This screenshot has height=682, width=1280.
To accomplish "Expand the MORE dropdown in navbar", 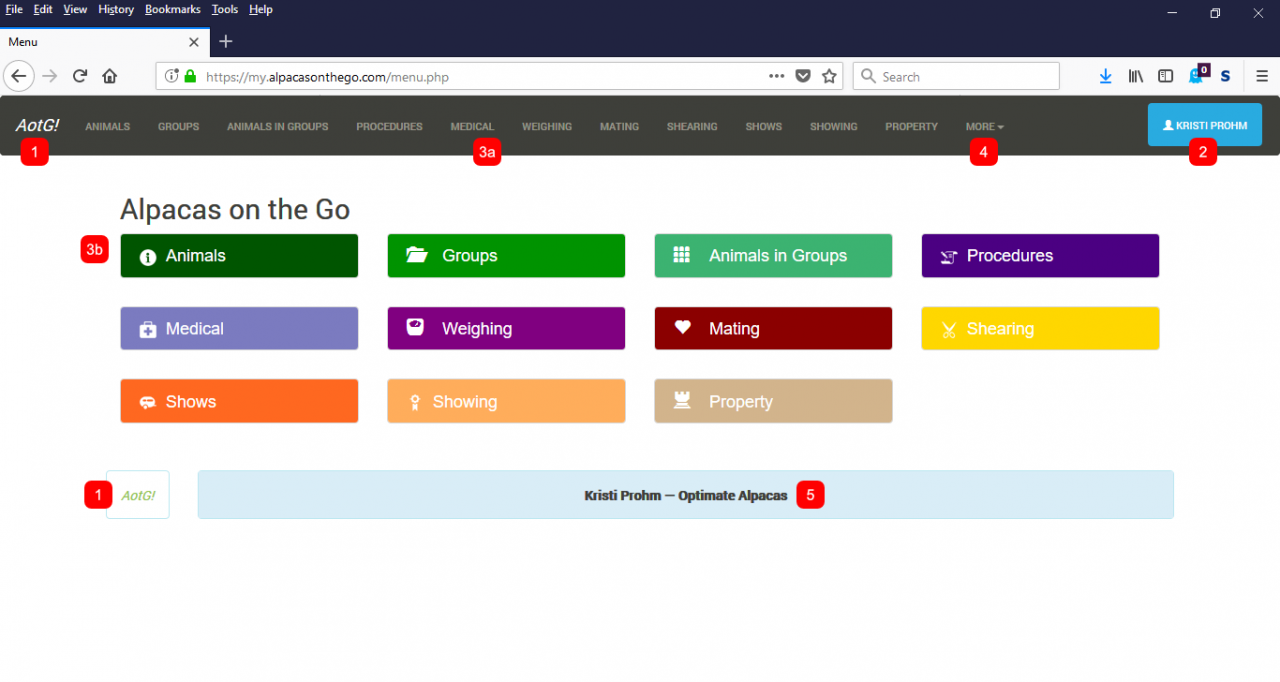I will coord(984,127).
